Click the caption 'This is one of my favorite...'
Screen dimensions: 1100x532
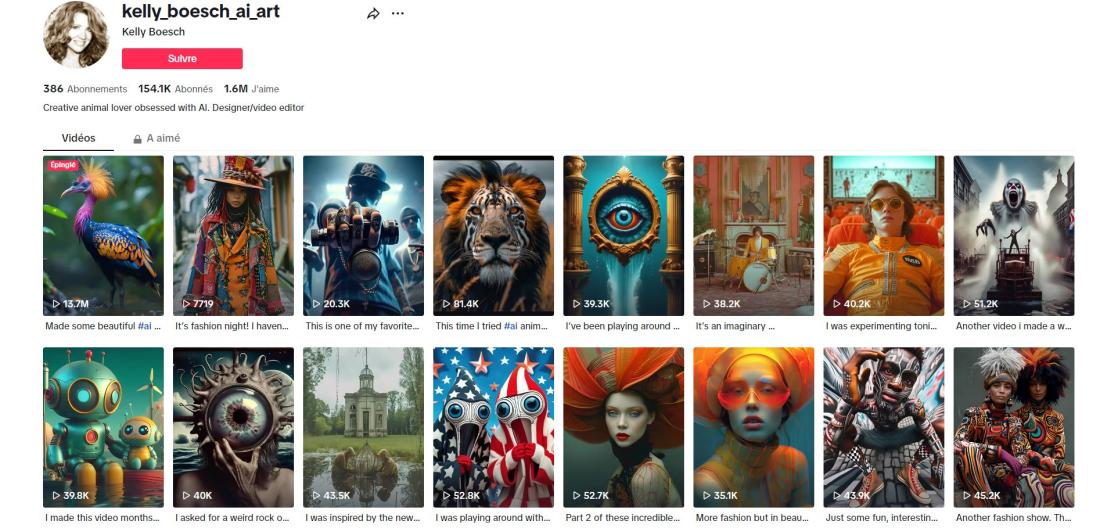point(363,326)
